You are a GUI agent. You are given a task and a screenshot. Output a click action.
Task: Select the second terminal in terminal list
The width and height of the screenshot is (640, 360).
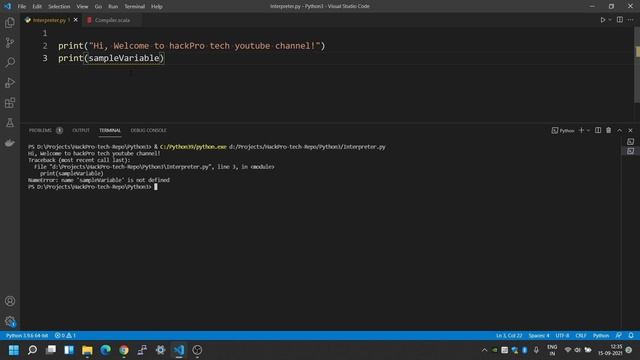[x=631, y=151]
